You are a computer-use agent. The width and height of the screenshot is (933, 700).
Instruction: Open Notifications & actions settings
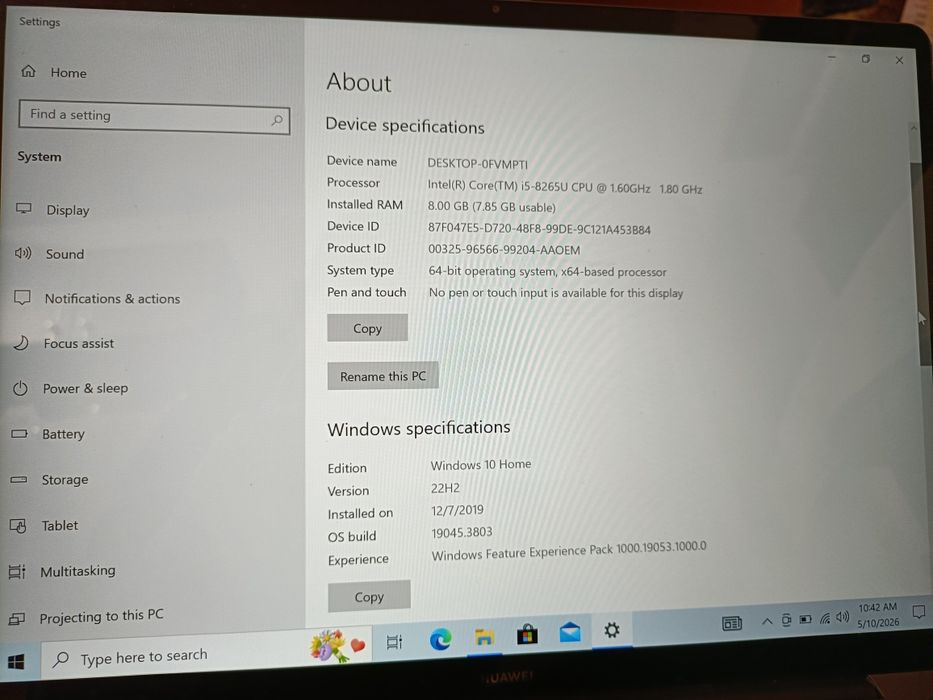(96, 298)
